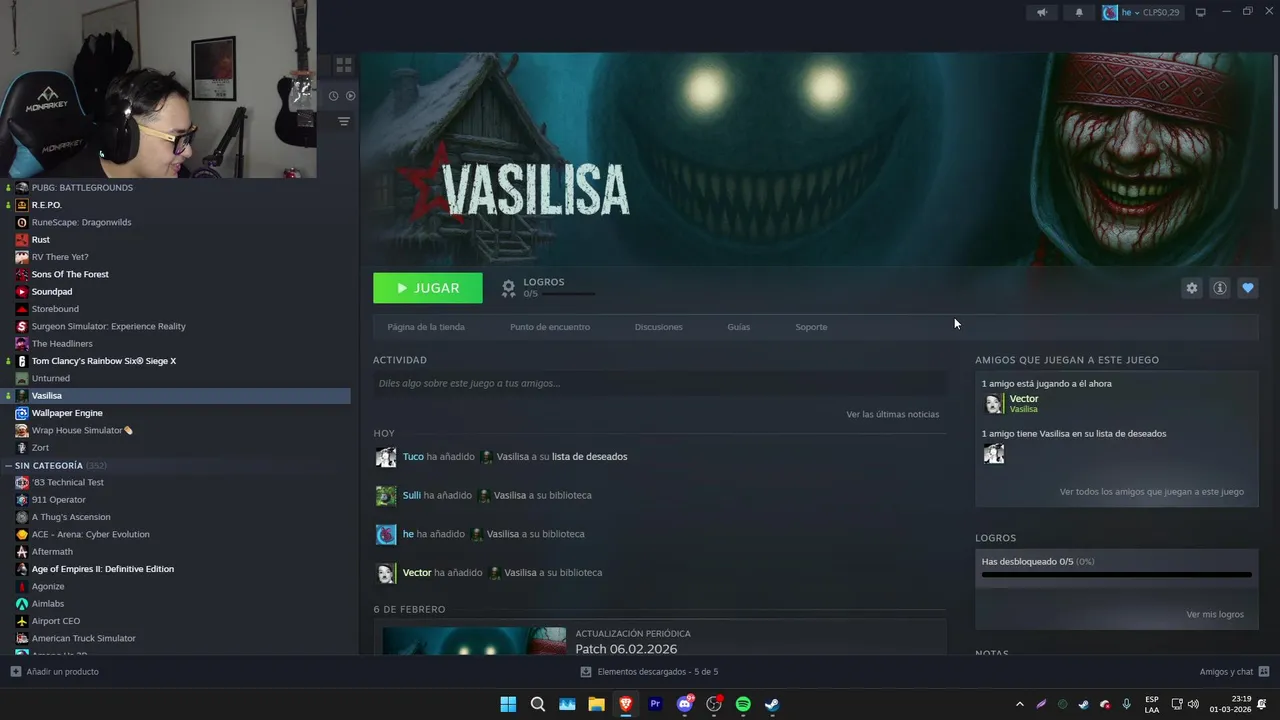
Task: Click the recent clock filter icon
Action: click(333, 96)
